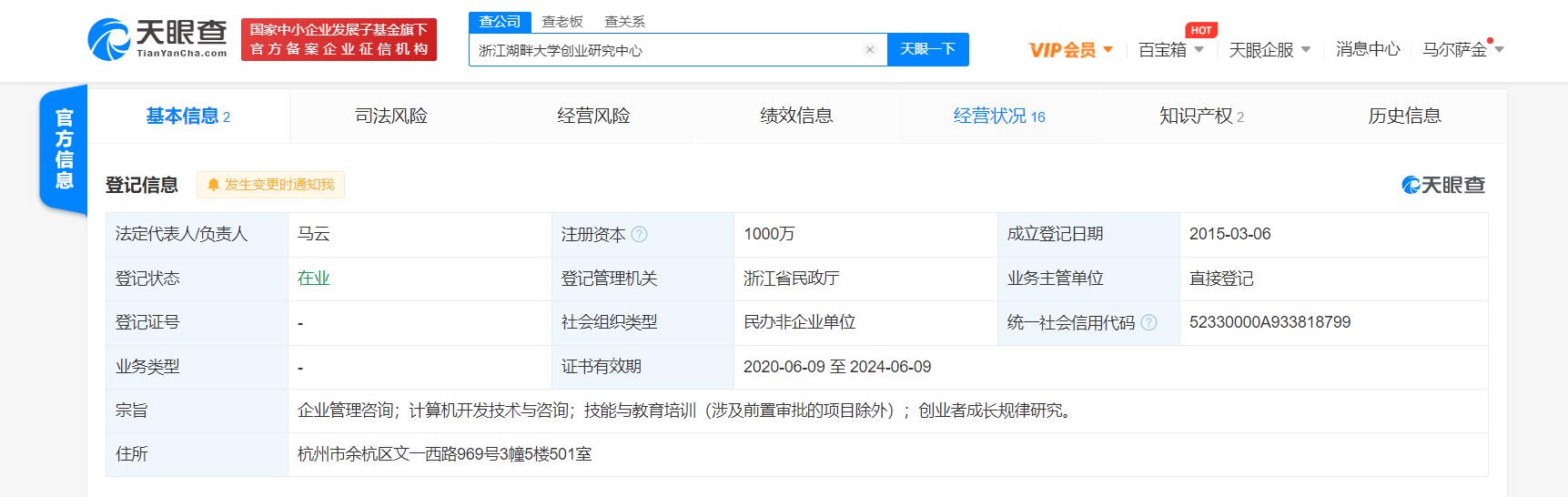Click the 住所 label cell
1568x497 pixels.
197,454
